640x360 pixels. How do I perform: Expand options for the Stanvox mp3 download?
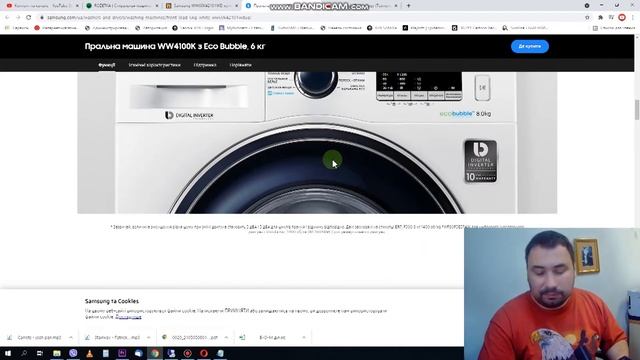[x=149, y=338]
